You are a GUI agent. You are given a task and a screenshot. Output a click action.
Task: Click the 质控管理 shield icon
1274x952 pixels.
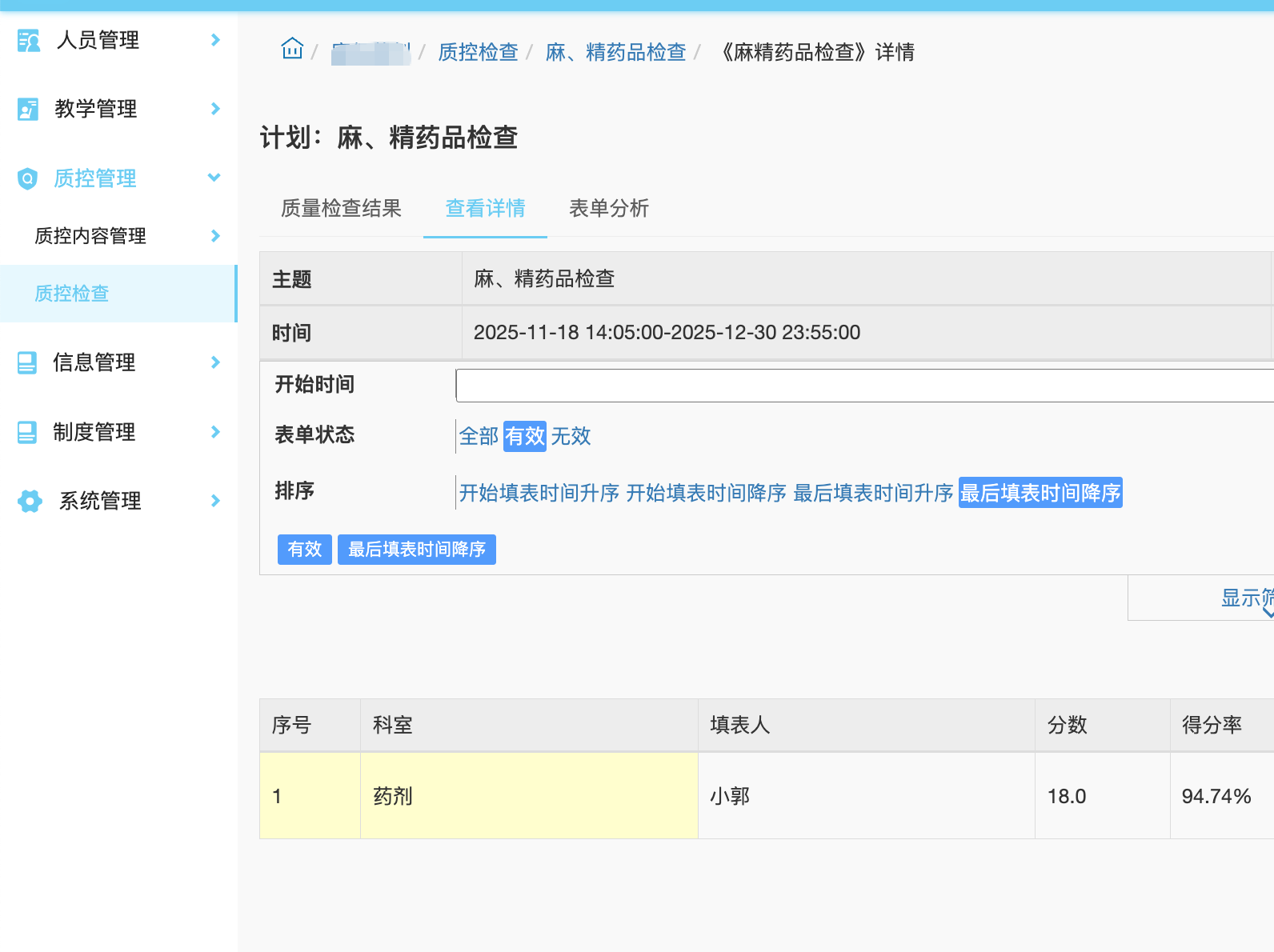click(x=28, y=178)
